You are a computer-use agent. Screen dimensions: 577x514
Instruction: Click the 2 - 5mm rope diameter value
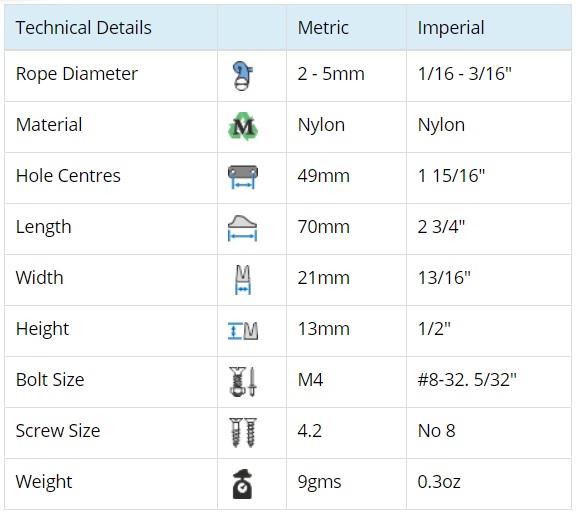[x=331, y=74]
